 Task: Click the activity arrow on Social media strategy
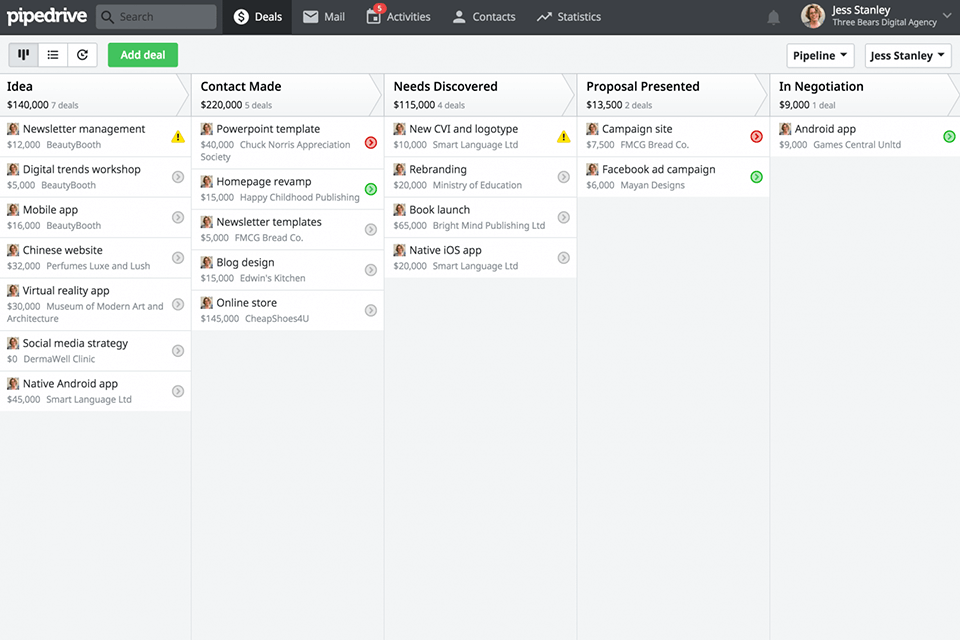(x=178, y=351)
